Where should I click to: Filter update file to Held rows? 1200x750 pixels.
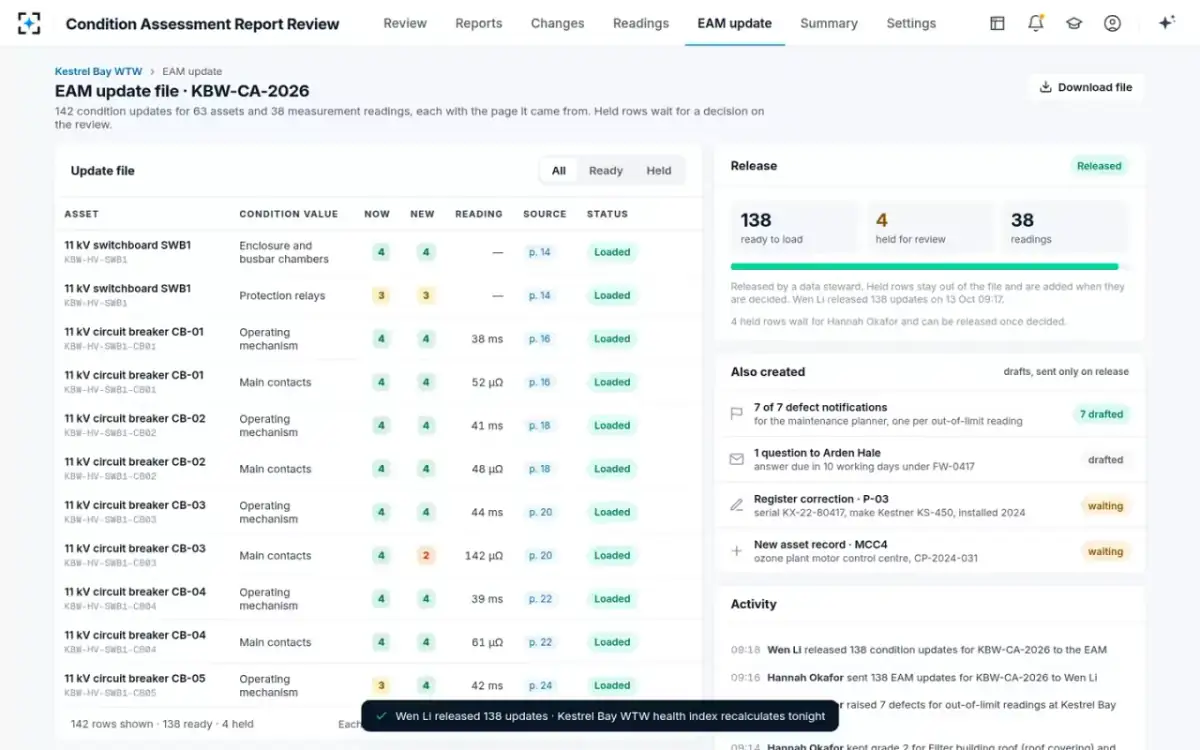point(659,171)
